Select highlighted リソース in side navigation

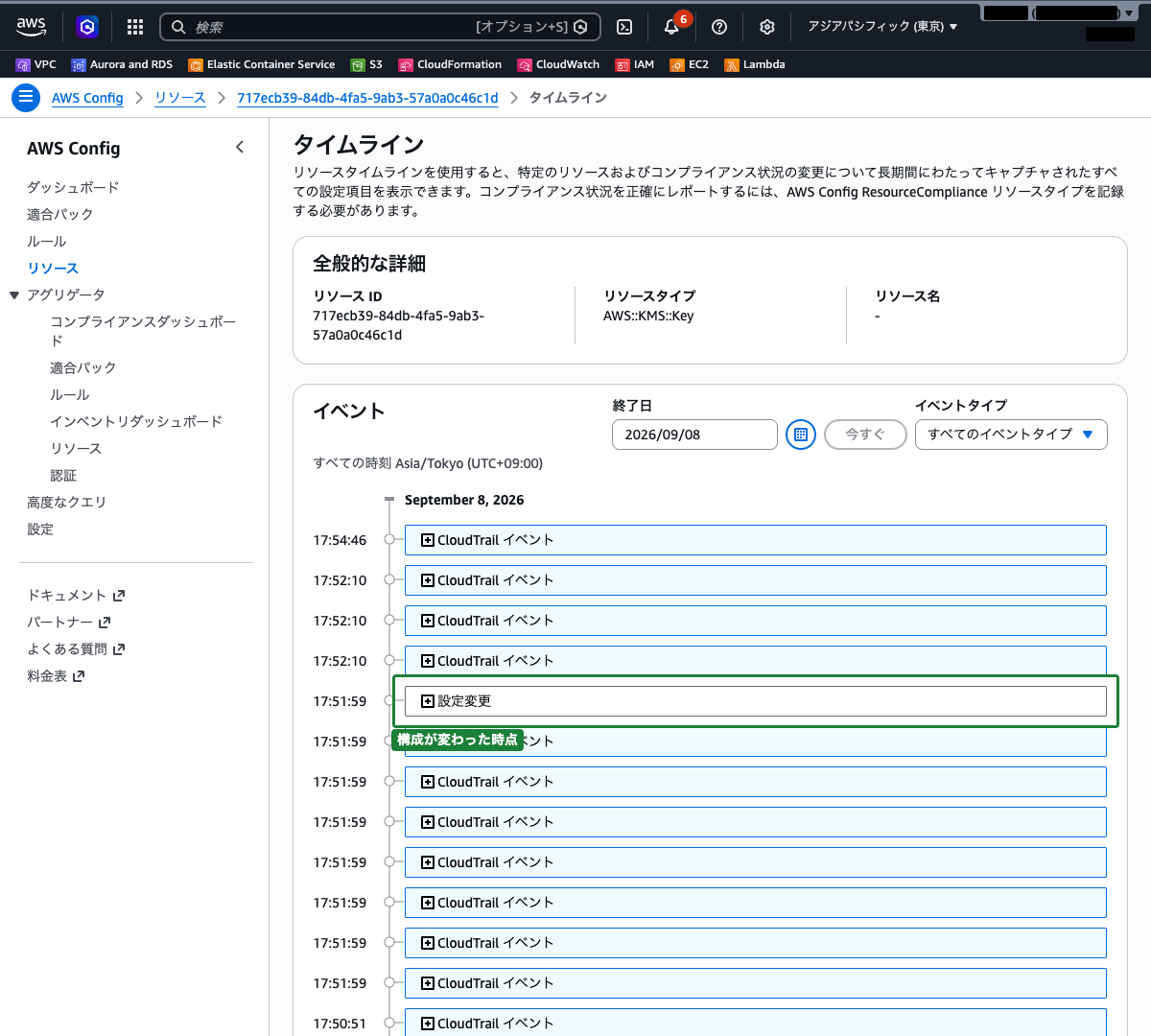coord(53,268)
